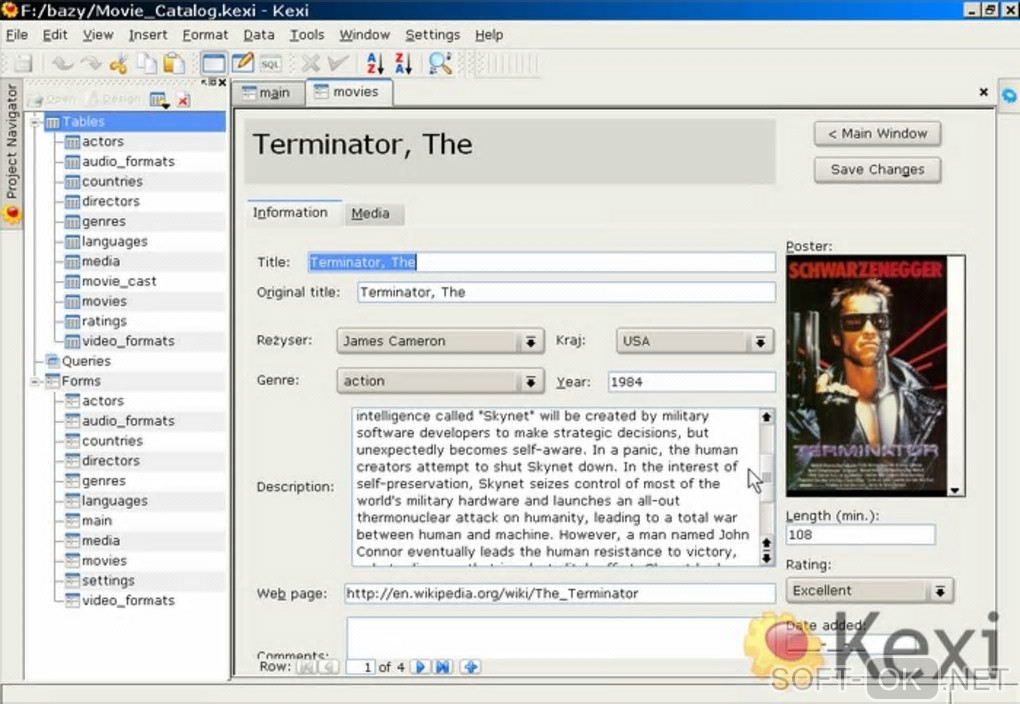Sort ascending A to Z
The image size is (1020, 704).
(375, 64)
